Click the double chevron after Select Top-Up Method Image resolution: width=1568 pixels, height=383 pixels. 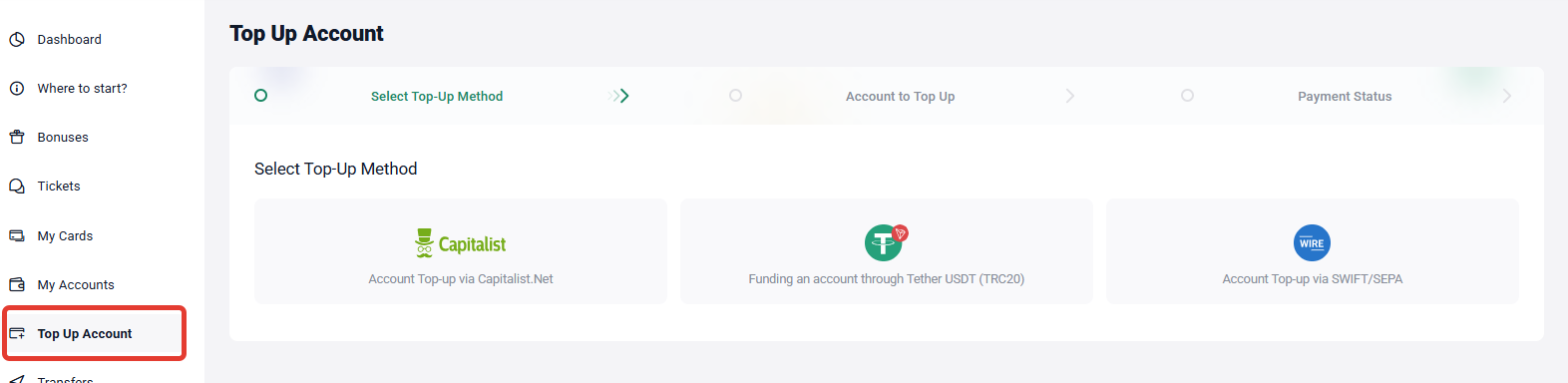pyautogui.click(x=619, y=96)
